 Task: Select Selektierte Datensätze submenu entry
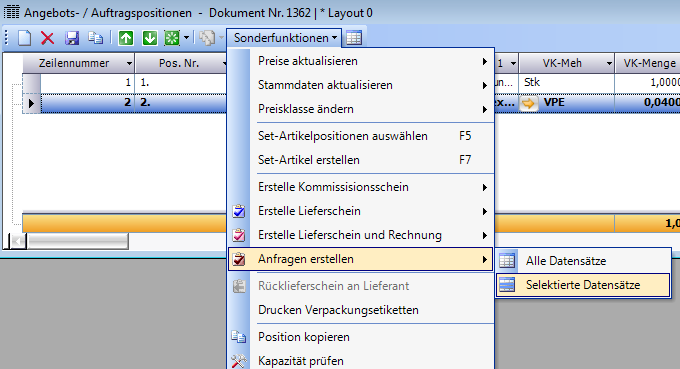pyautogui.click(x=583, y=285)
